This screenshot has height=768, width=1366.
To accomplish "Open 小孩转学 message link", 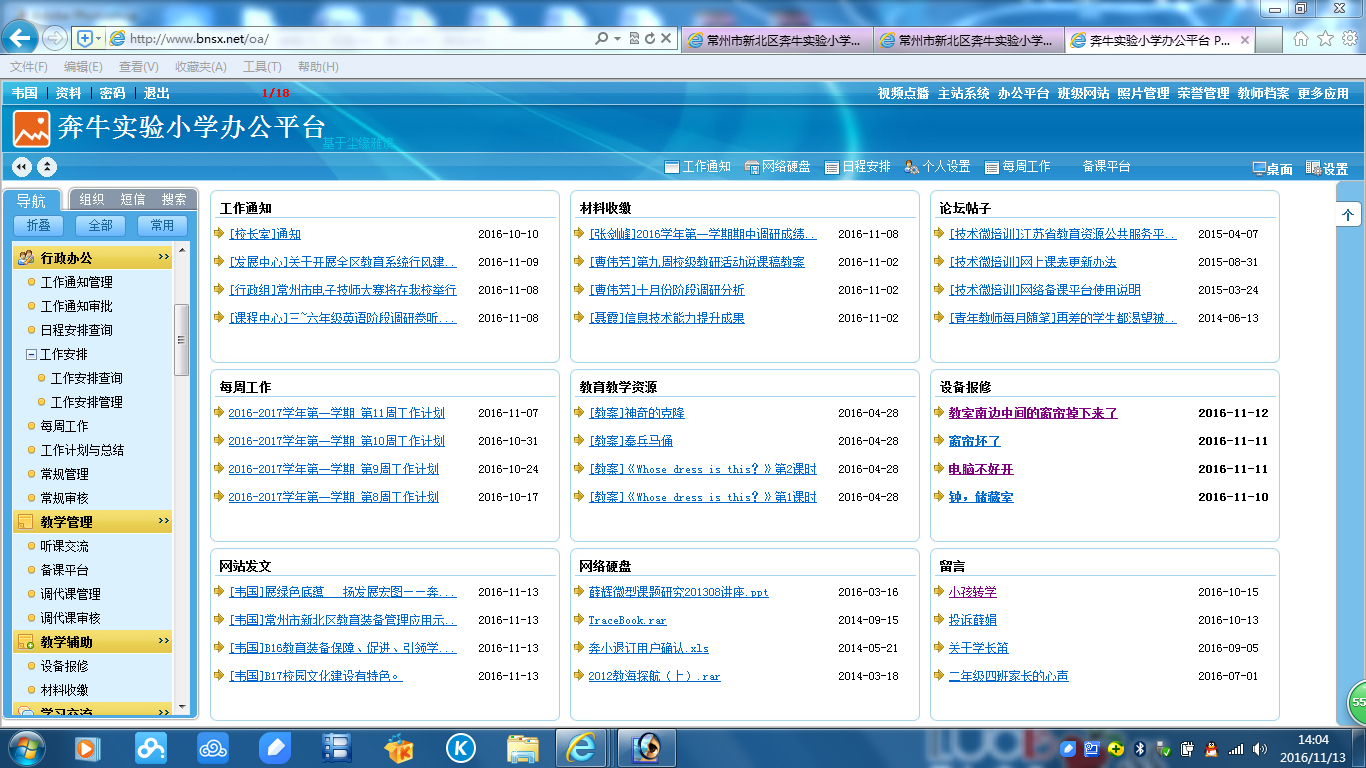I will [972, 592].
